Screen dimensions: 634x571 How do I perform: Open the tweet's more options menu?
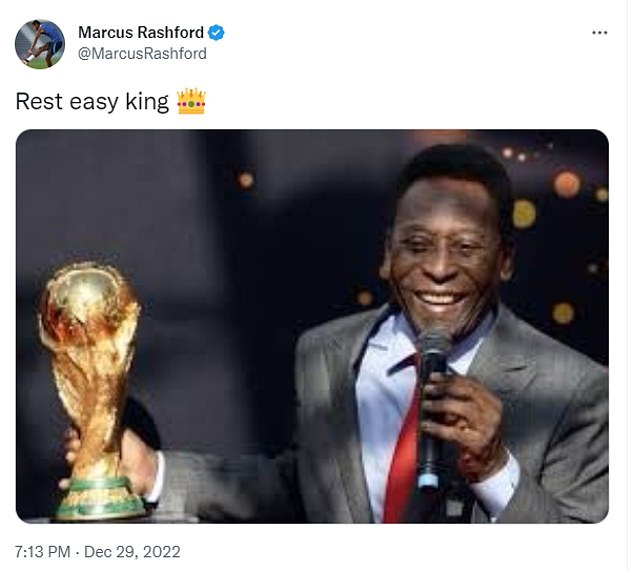click(x=599, y=33)
